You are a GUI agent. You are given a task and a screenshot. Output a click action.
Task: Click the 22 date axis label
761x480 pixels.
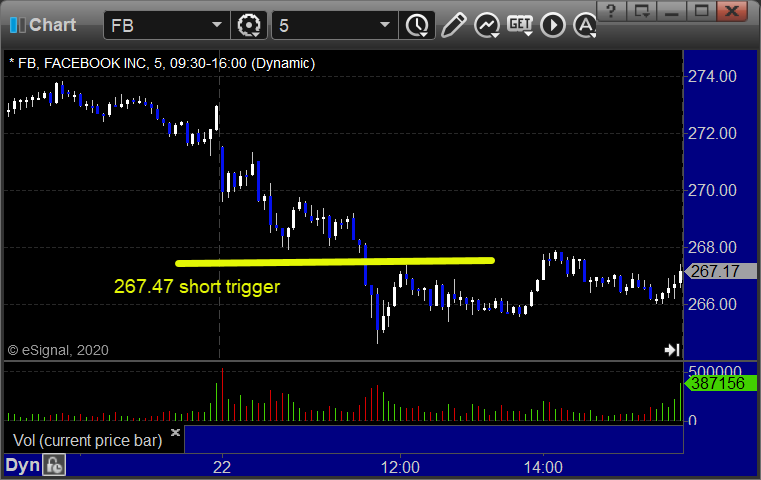pos(222,467)
